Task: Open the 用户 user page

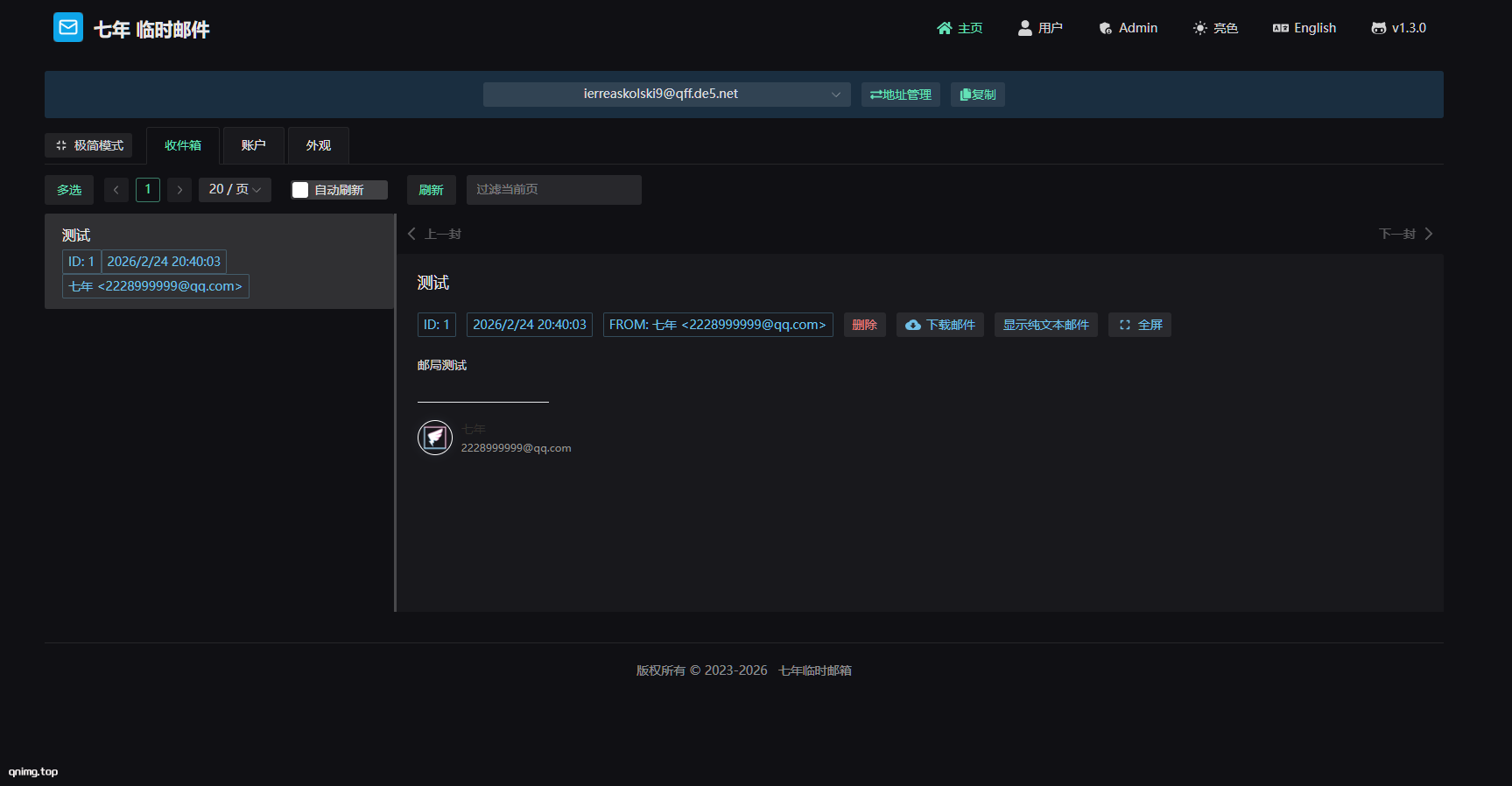Action: coord(1040,28)
